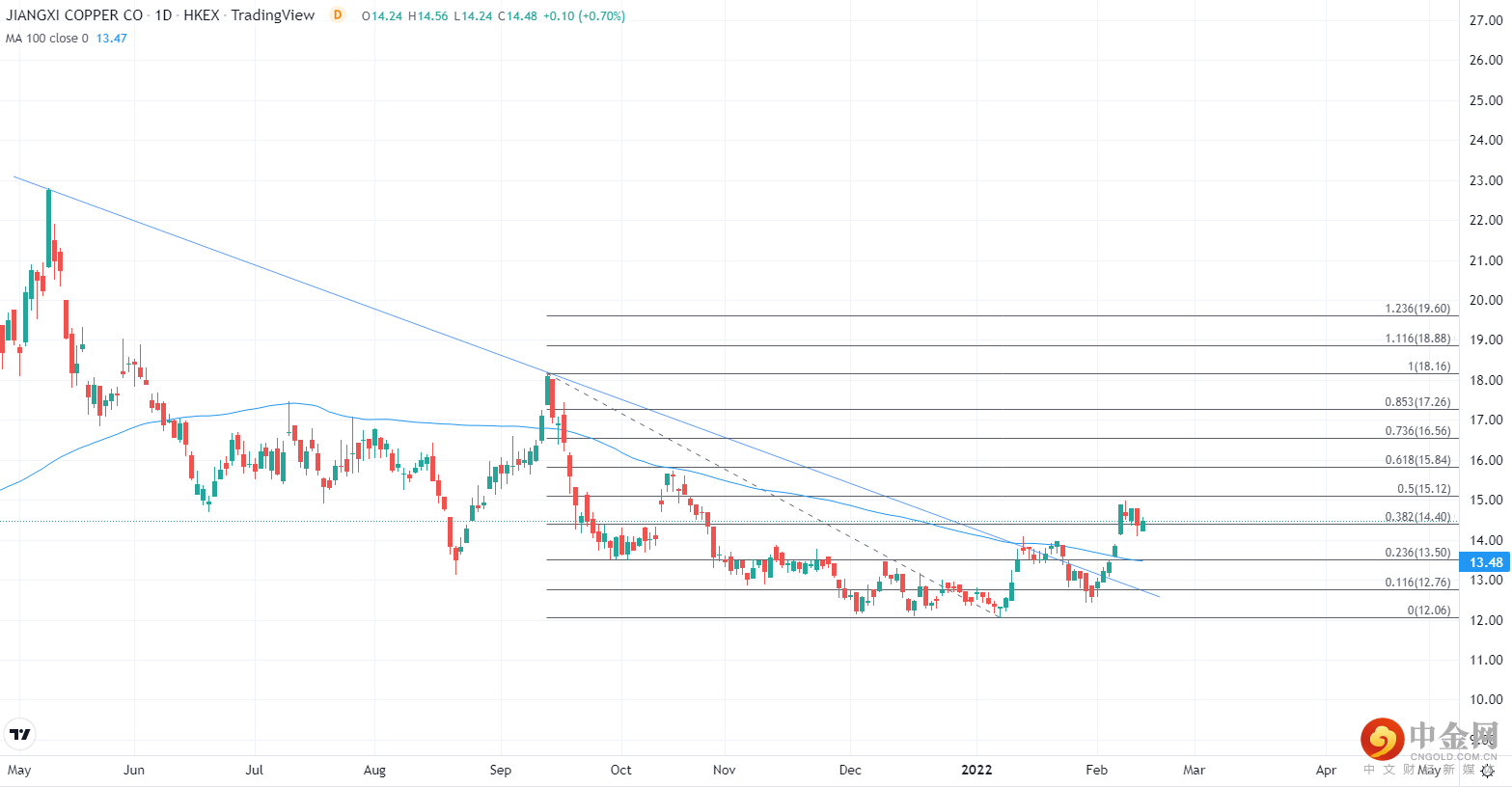Click the Feb label on time axis

click(x=1097, y=770)
